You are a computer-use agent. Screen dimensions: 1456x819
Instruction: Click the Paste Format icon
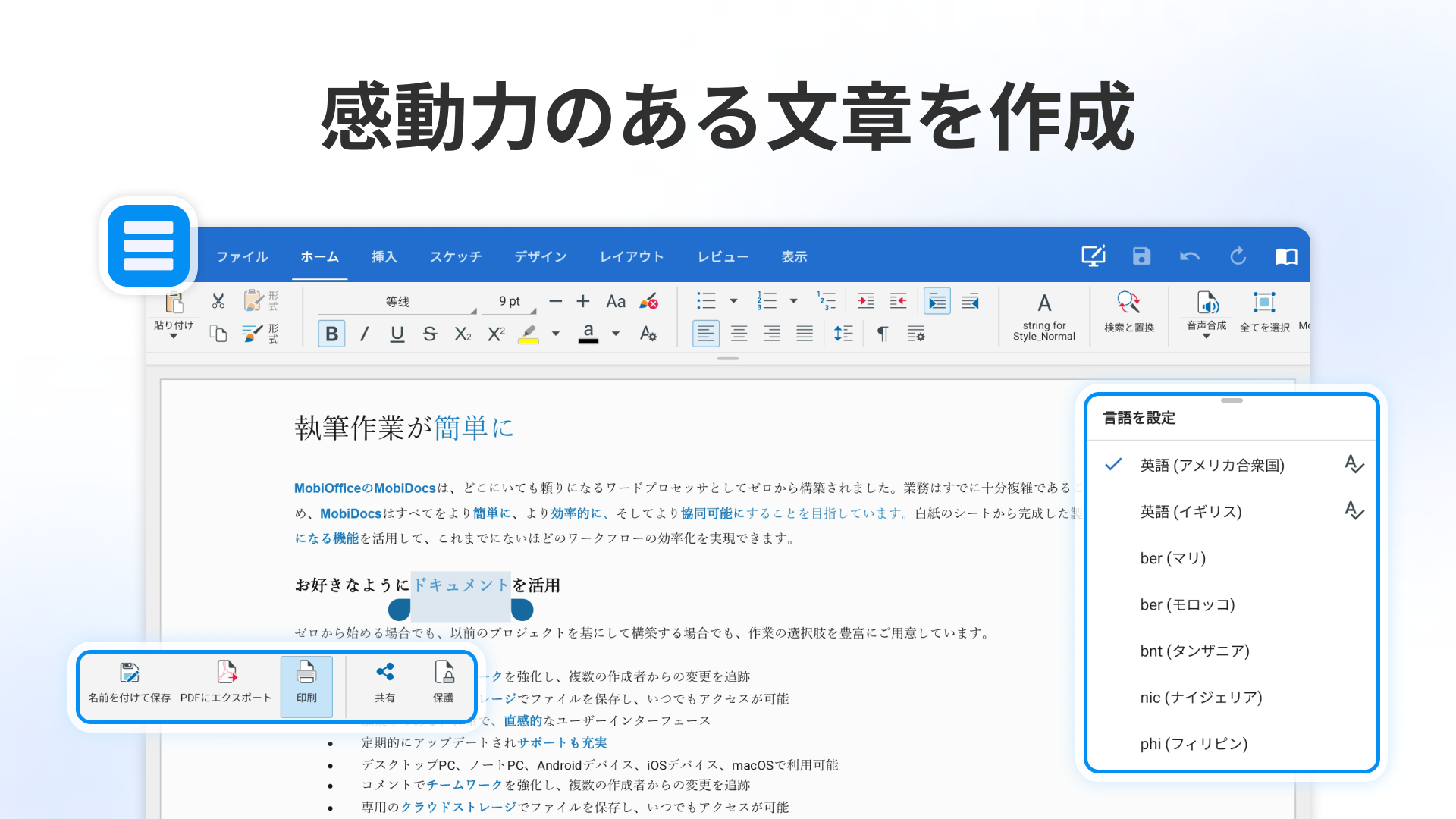(x=261, y=301)
